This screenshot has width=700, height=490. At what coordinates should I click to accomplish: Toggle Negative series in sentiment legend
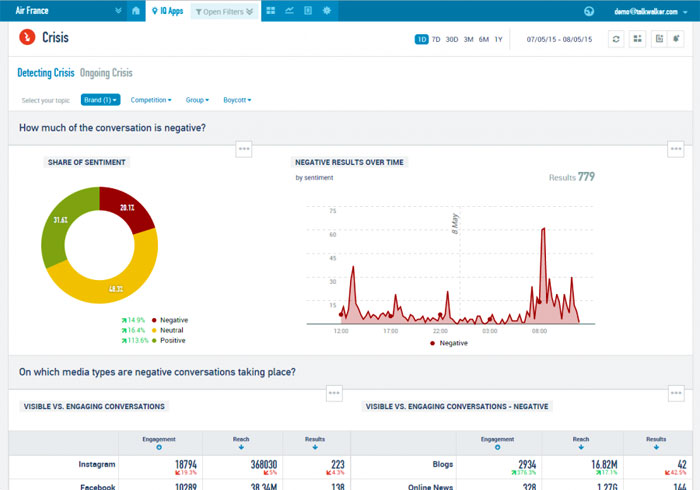pyautogui.click(x=170, y=320)
